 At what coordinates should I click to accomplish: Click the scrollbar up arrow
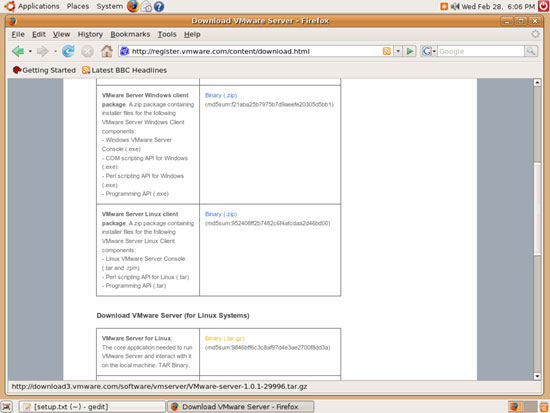(x=537, y=83)
